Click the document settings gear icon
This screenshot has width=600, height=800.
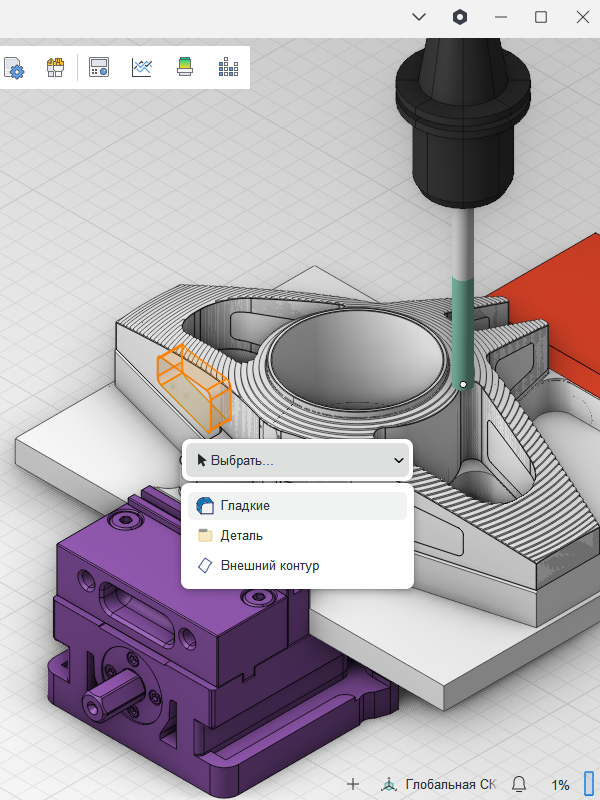pyautogui.click(x=14, y=68)
